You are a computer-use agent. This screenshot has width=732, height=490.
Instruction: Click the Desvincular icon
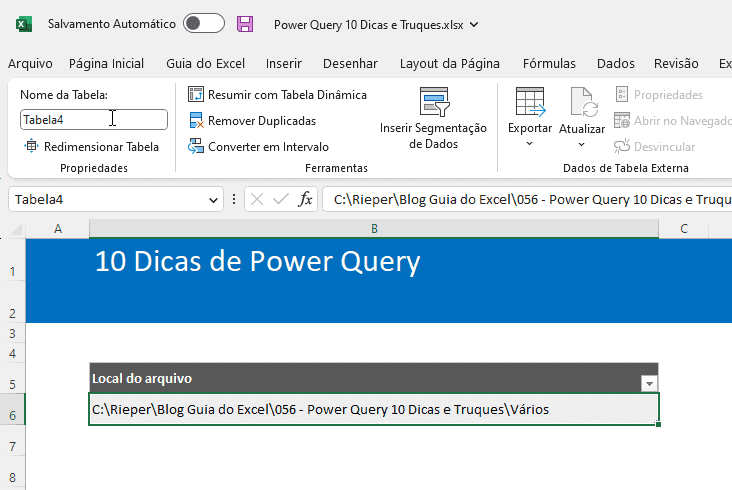pyautogui.click(x=622, y=146)
